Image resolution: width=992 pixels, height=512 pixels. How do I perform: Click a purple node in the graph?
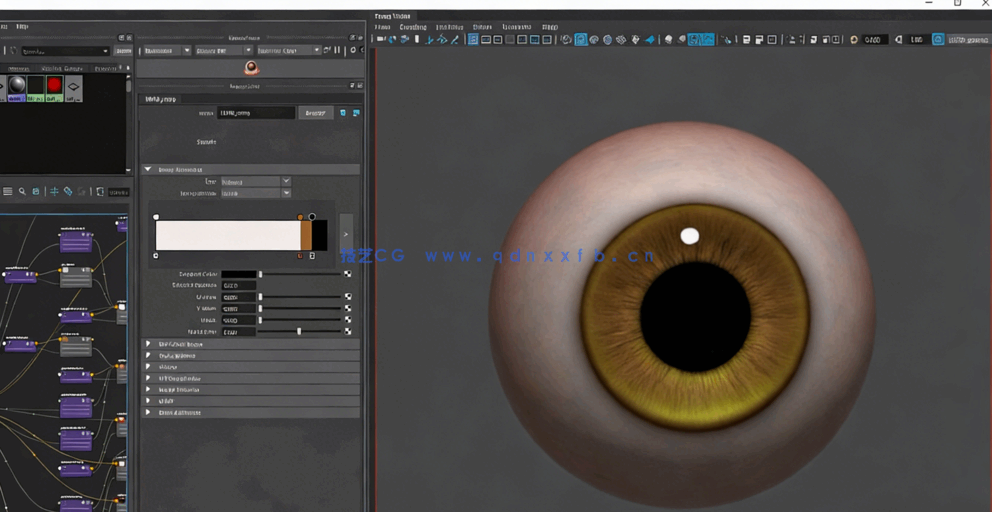pyautogui.click(x=76, y=243)
